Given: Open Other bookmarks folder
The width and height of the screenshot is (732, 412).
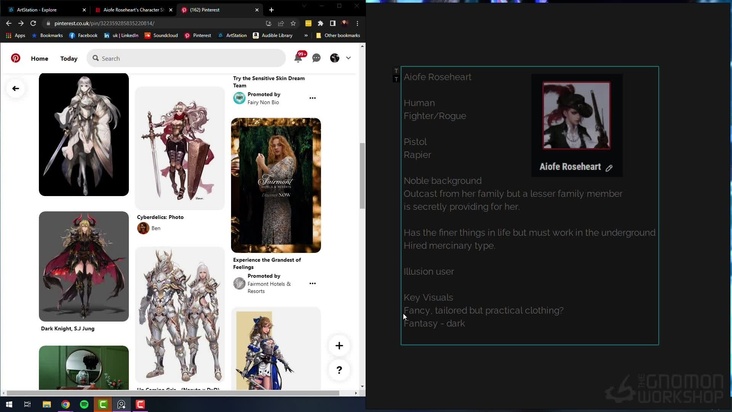Looking at the screenshot, I should [x=338, y=35].
